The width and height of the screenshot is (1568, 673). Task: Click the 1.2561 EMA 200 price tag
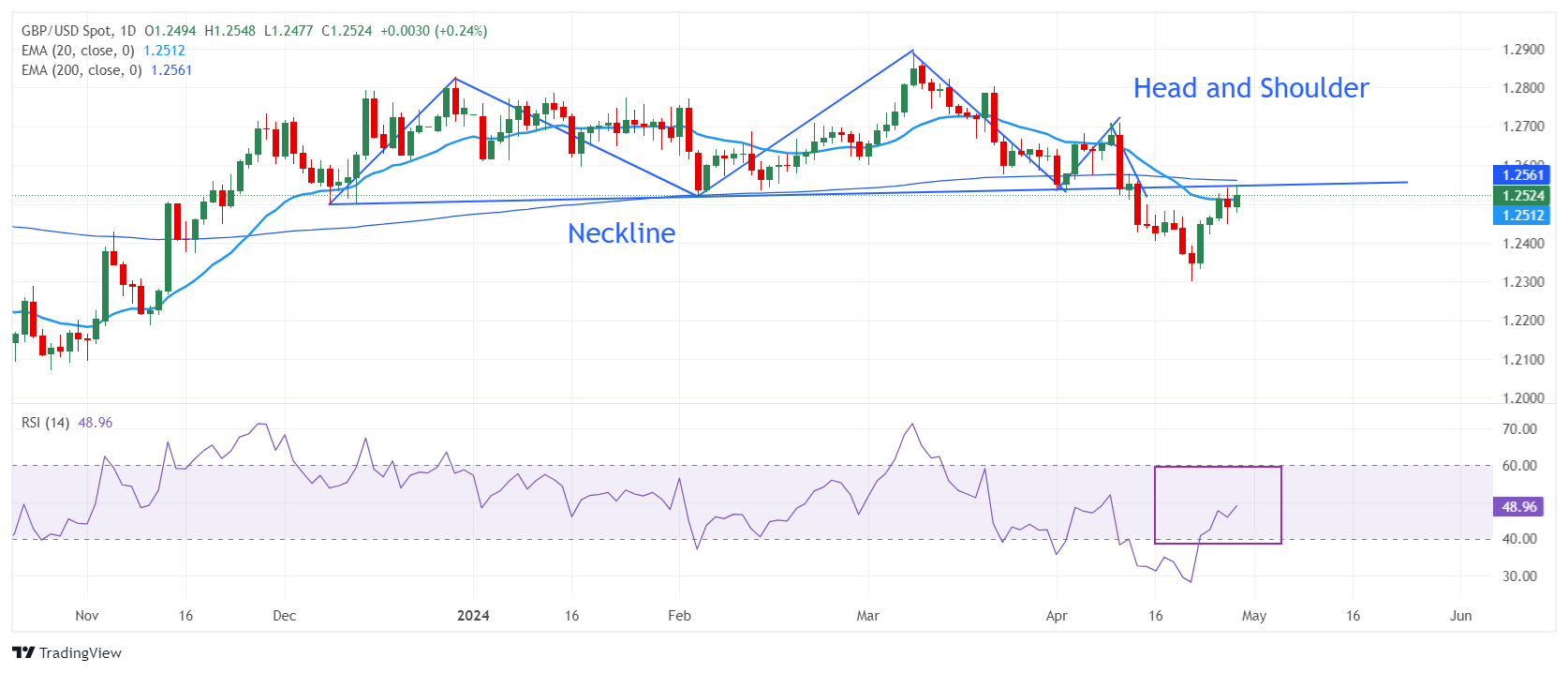click(1522, 174)
